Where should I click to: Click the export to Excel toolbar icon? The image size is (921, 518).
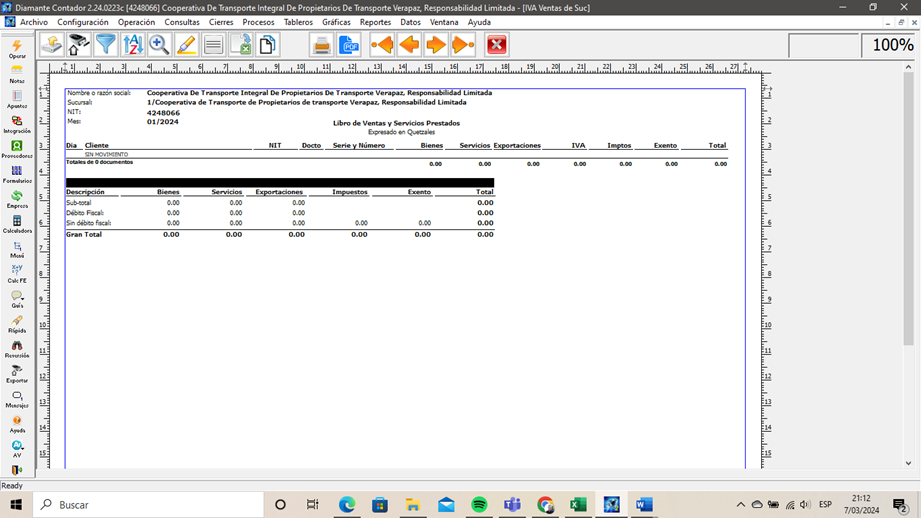[x=240, y=45]
